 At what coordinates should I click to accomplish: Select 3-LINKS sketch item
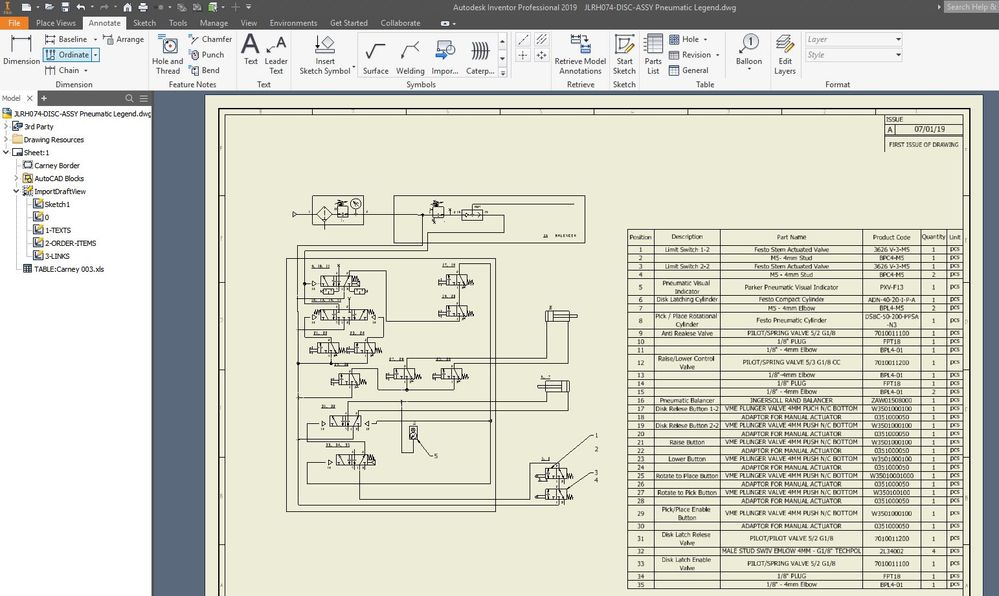click(x=51, y=256)
